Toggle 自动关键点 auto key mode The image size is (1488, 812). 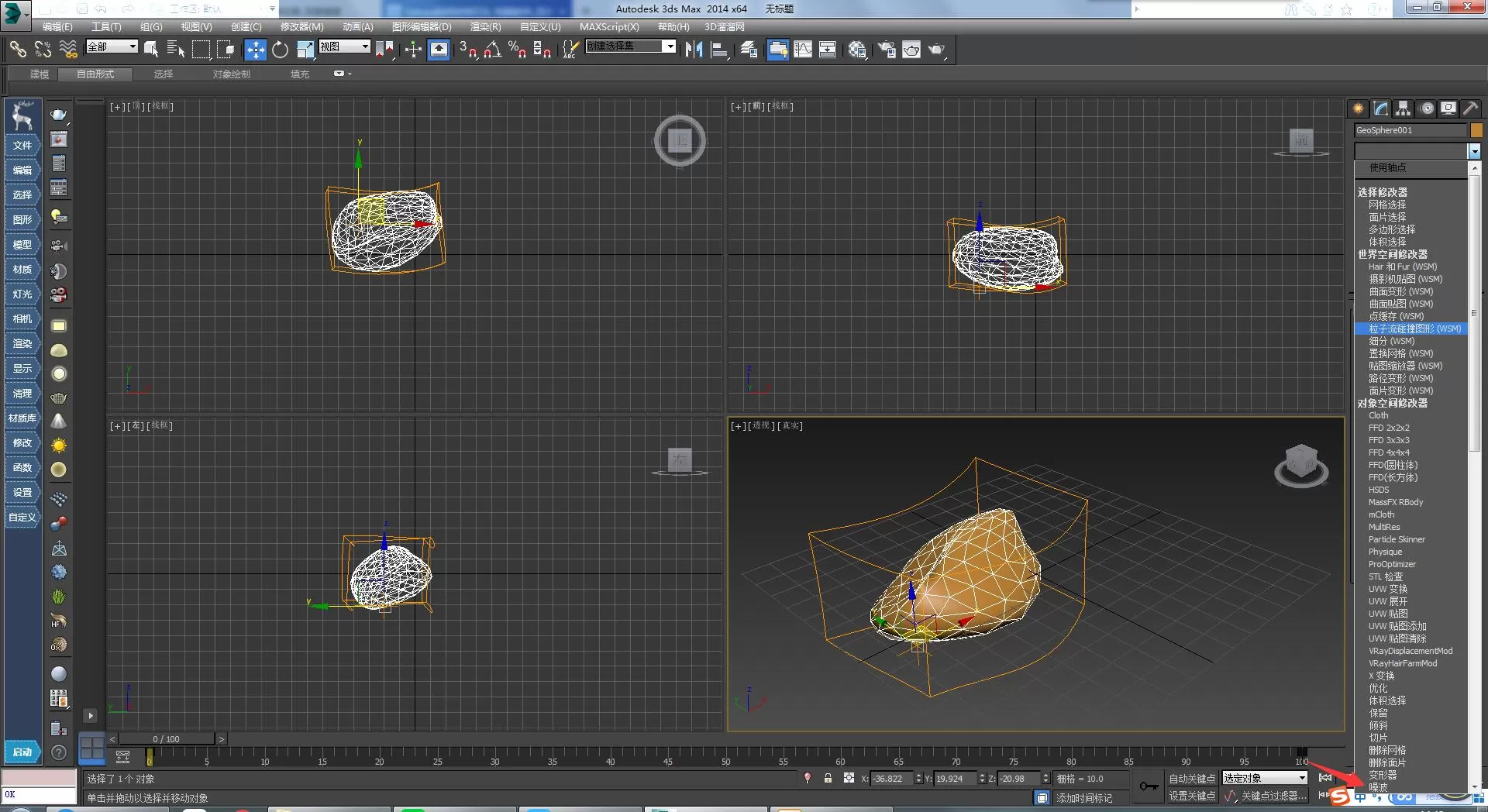click(x=1192, y=779)
